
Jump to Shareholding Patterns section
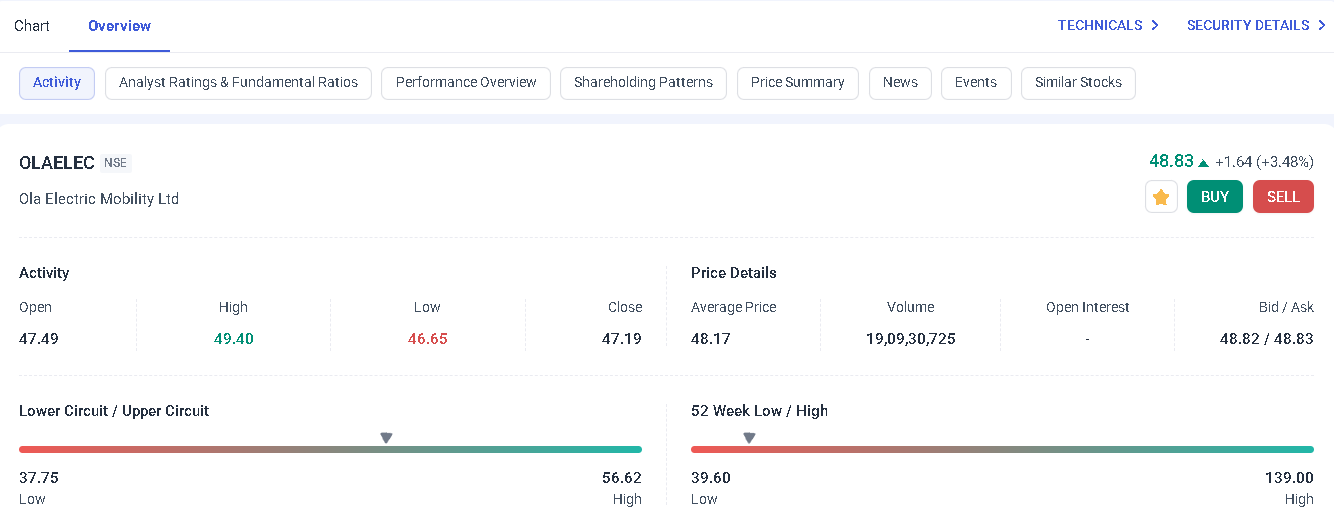tap(643, 83)
